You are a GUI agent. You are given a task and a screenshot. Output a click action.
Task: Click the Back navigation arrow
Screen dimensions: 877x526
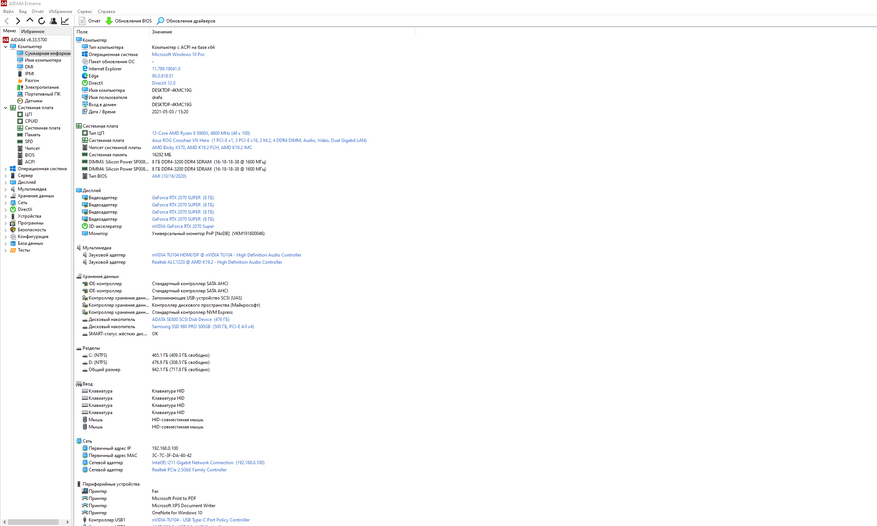click(7, 21)
